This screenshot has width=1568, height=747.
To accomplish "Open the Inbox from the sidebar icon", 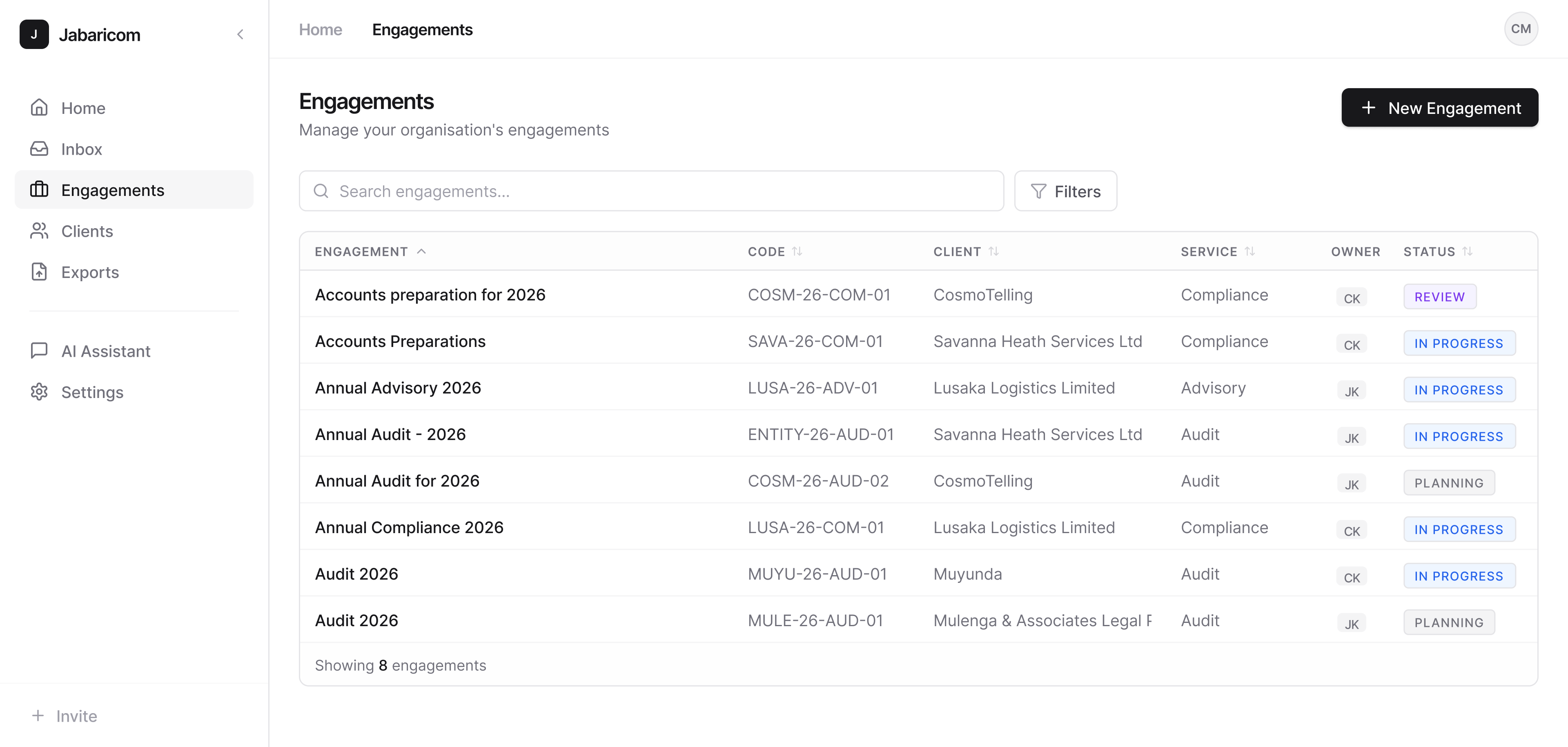I will [39, 149].
